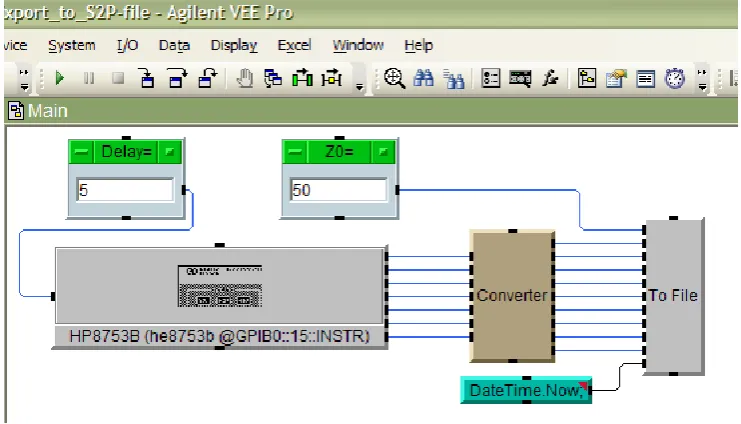Click the Delay value field showing 5
The width and height of the screenshot is (741, 424).
click(125, 190)
